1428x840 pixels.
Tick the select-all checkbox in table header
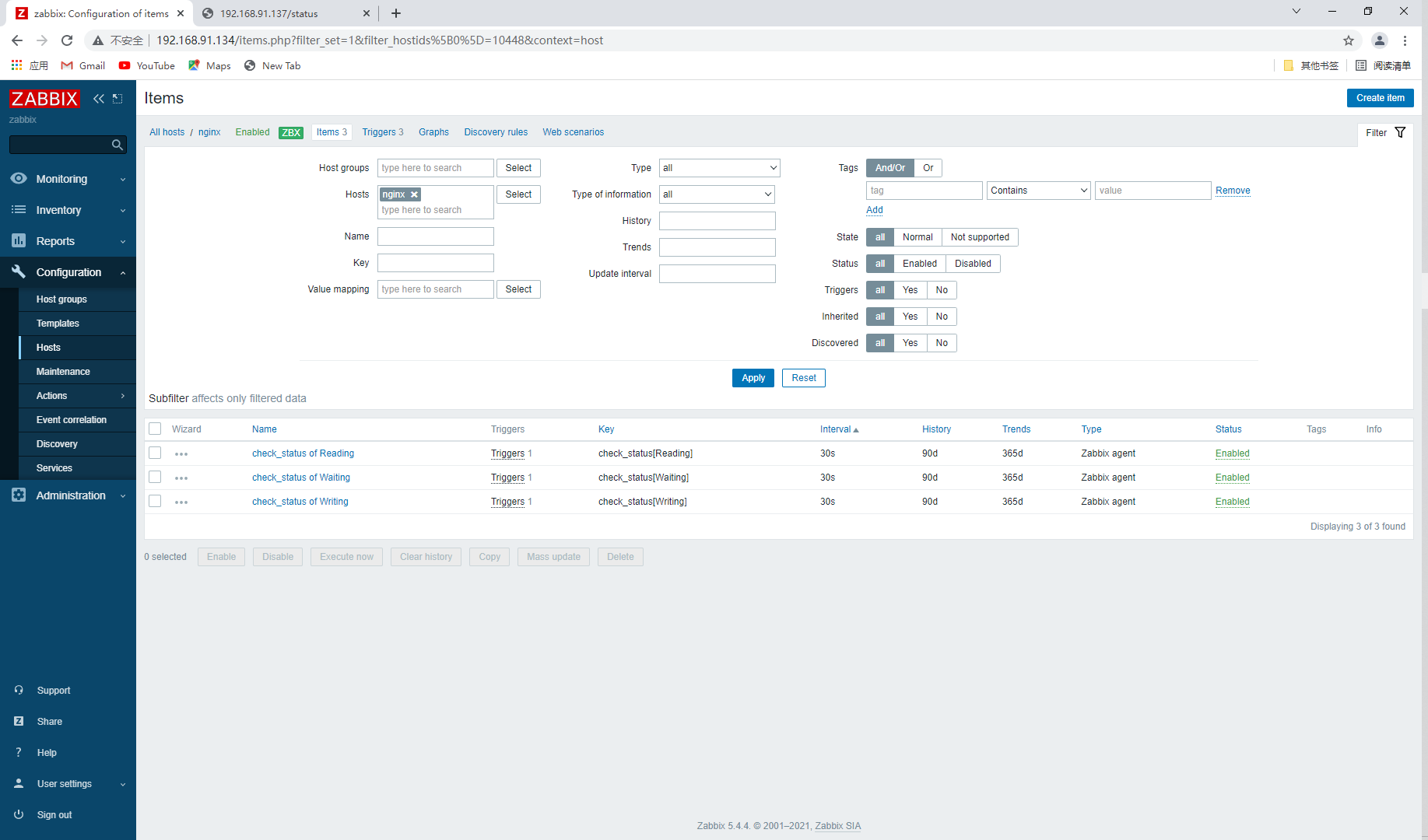pyautogui.click(x=155, y=429)
